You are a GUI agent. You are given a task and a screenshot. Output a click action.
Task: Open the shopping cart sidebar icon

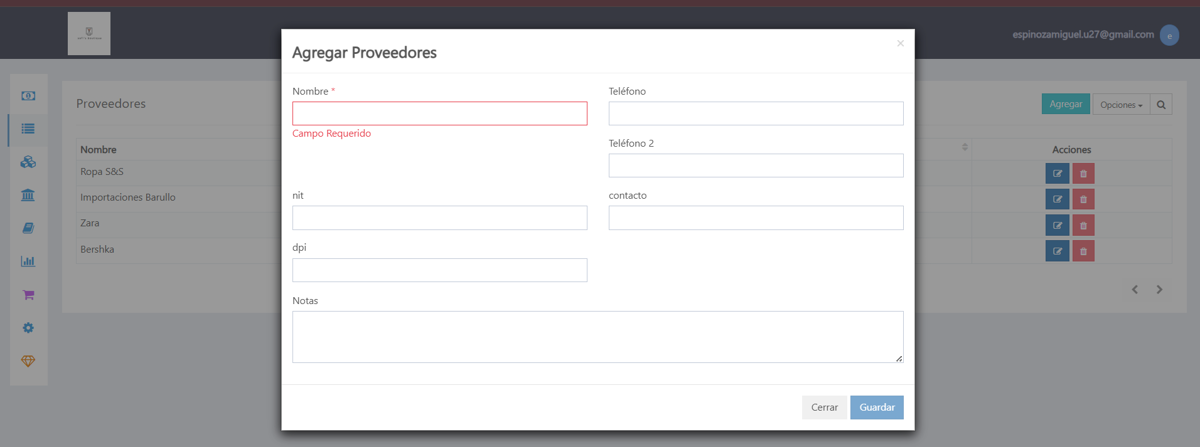click(28, 295)
